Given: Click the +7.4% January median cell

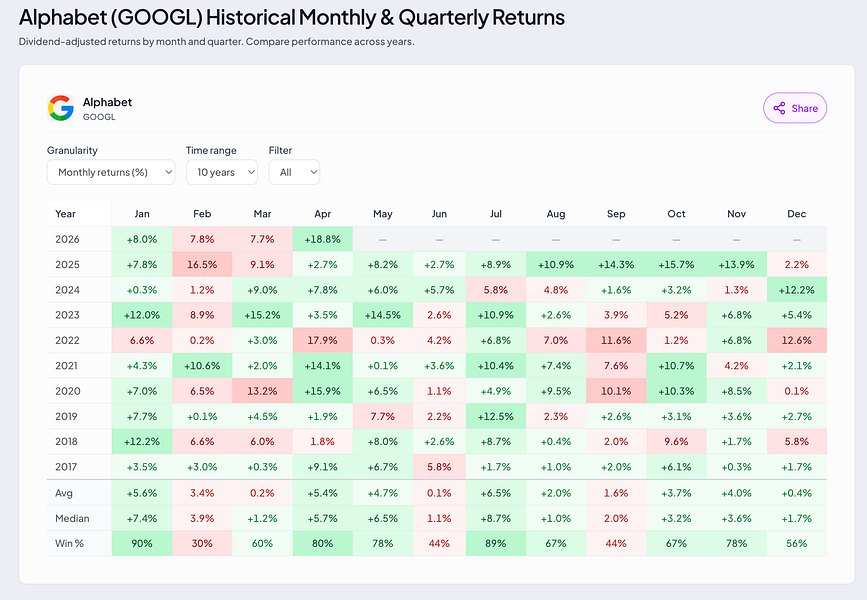Looking at the screenshot, I should [x=142, y=519].
